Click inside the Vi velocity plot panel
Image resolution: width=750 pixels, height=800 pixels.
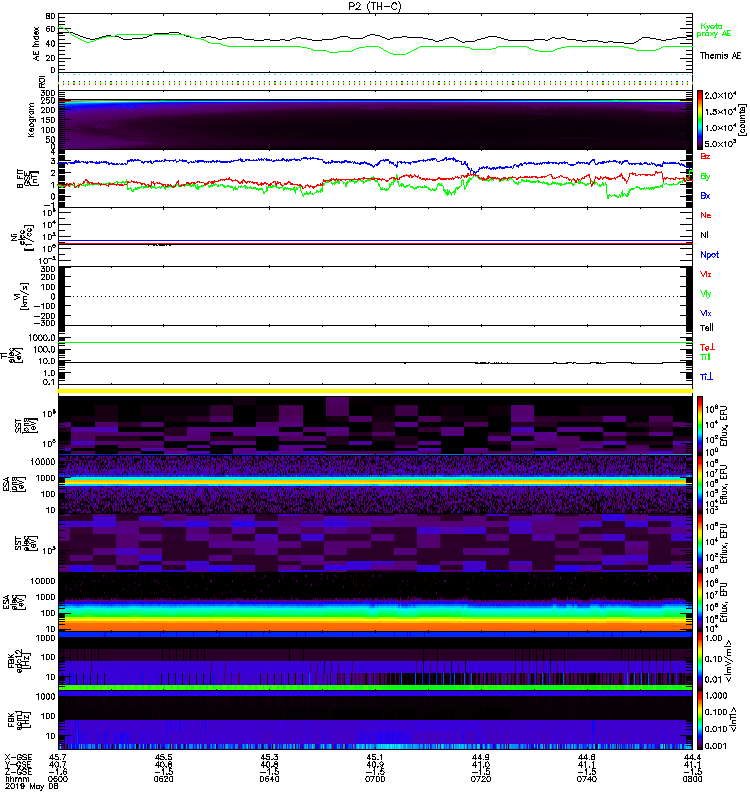[x=375, y=296]
